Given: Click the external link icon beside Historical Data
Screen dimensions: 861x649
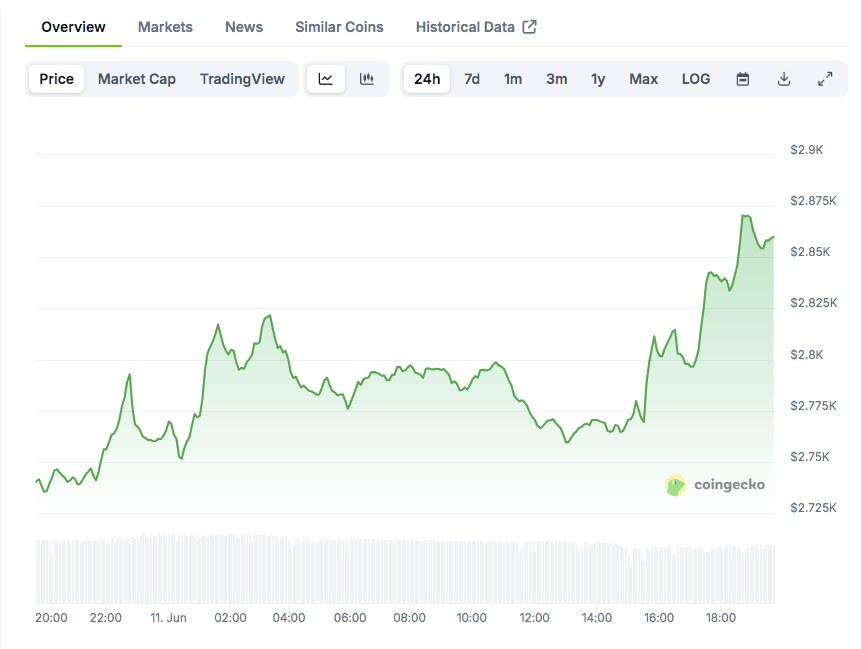Looking at the screenshot, I should point(530,27).
